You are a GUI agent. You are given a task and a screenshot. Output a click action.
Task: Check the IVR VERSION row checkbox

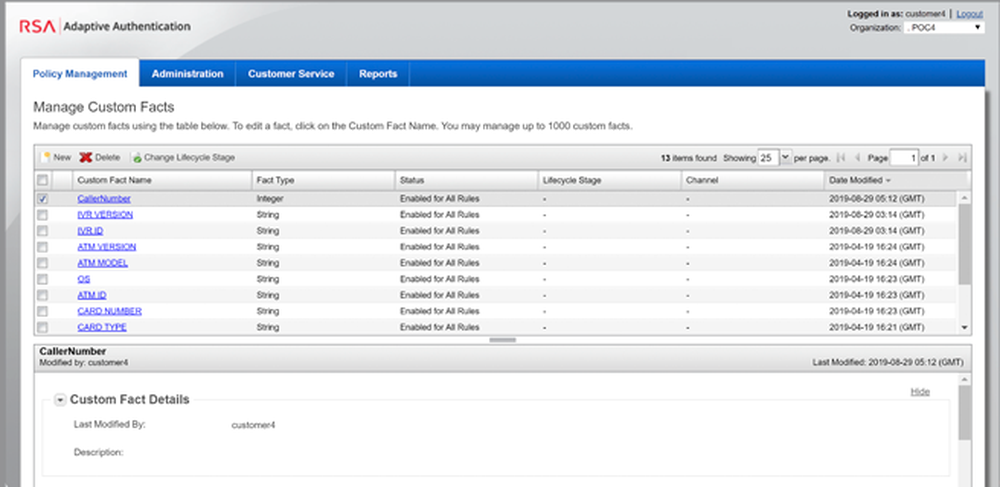point(43,215)
